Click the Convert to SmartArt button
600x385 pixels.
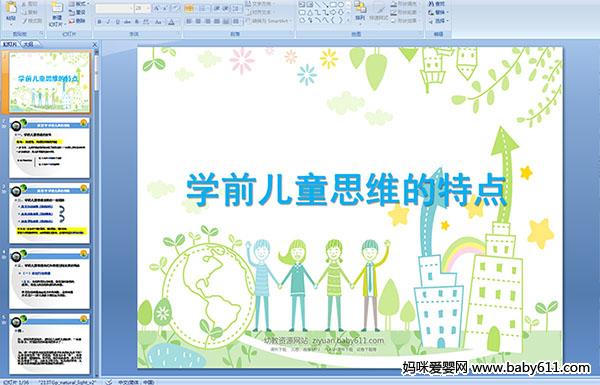269,21
